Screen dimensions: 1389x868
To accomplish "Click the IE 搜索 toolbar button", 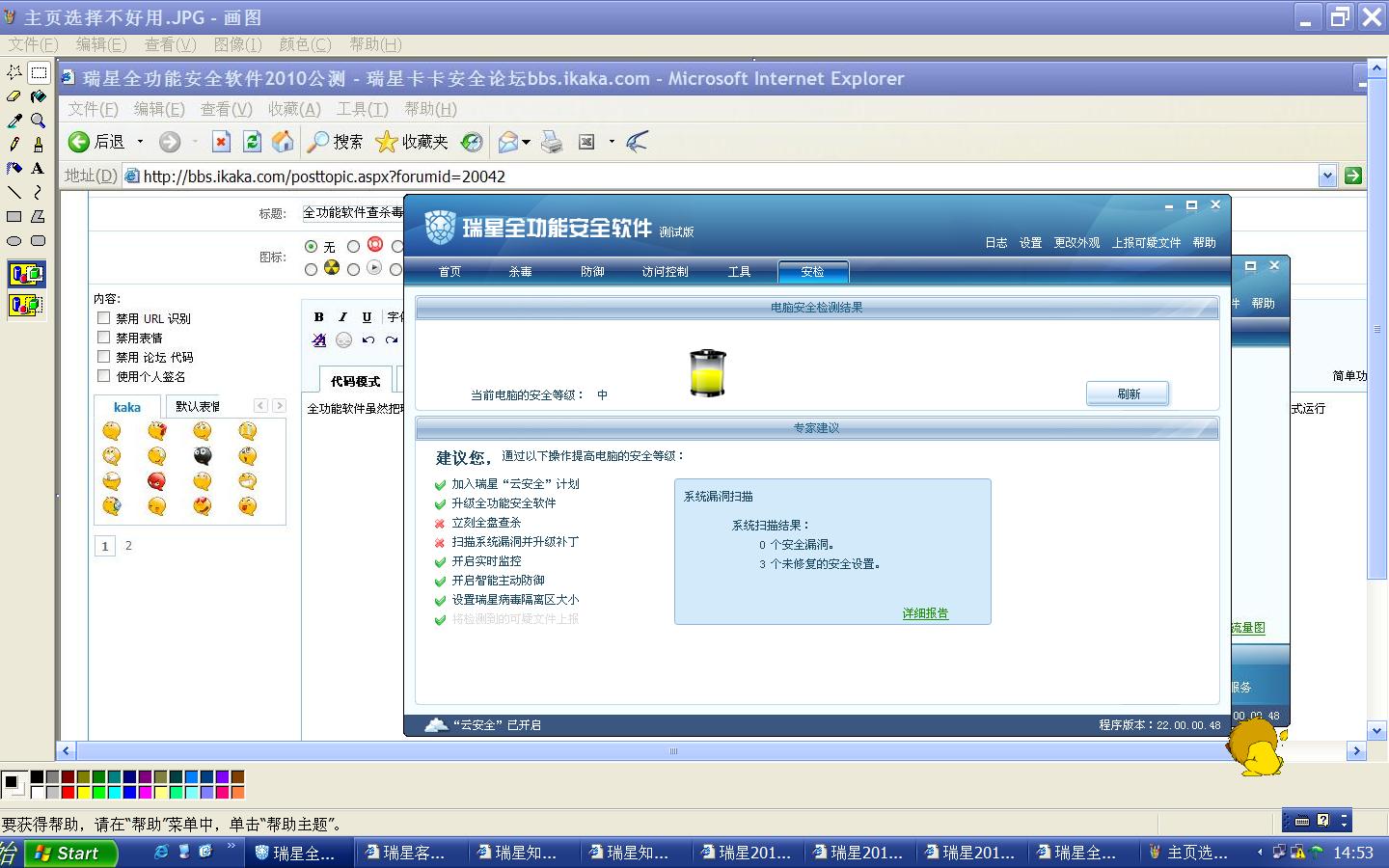I will pos(335,142).
